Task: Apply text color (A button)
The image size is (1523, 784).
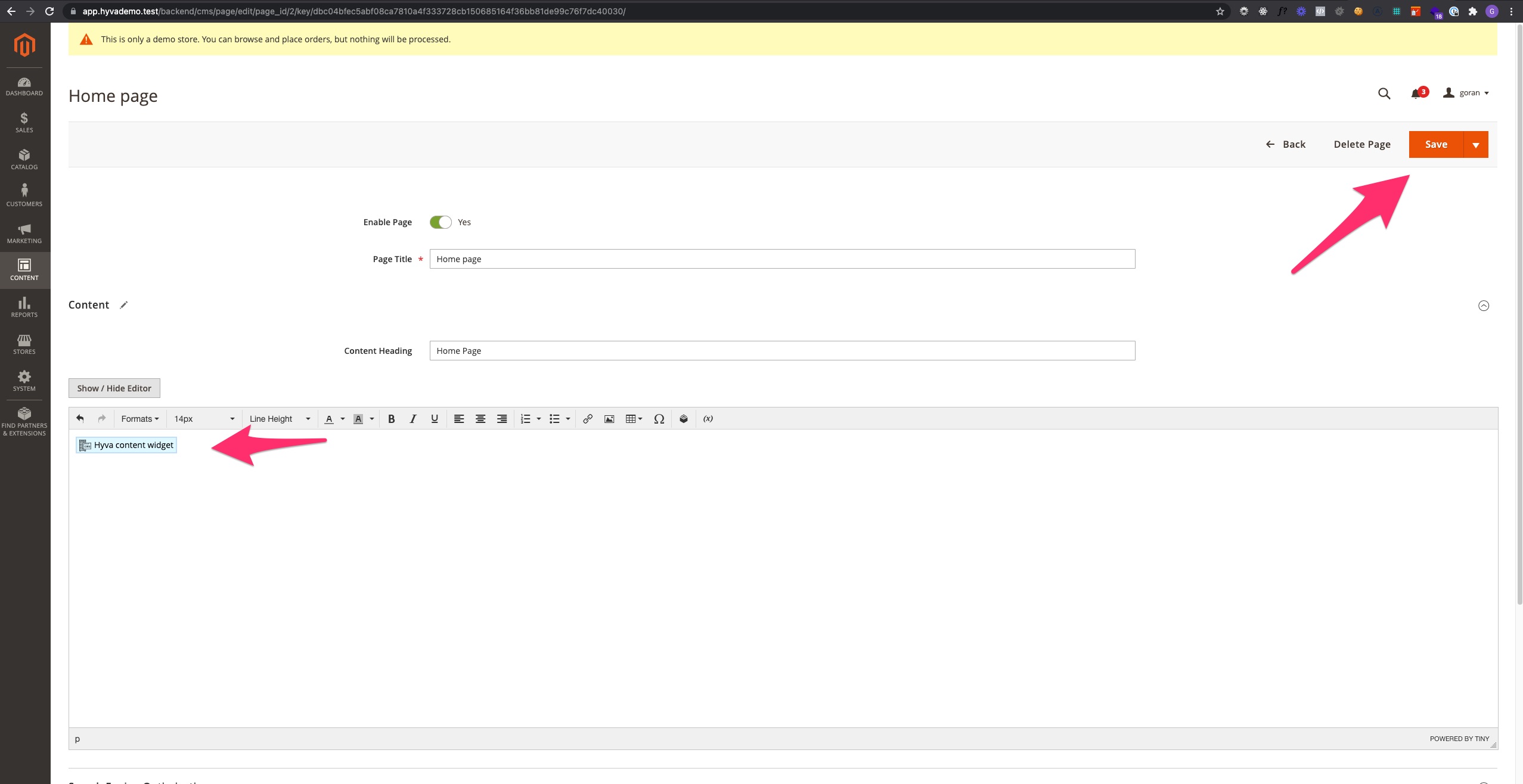Action: (x=329, y=419)
